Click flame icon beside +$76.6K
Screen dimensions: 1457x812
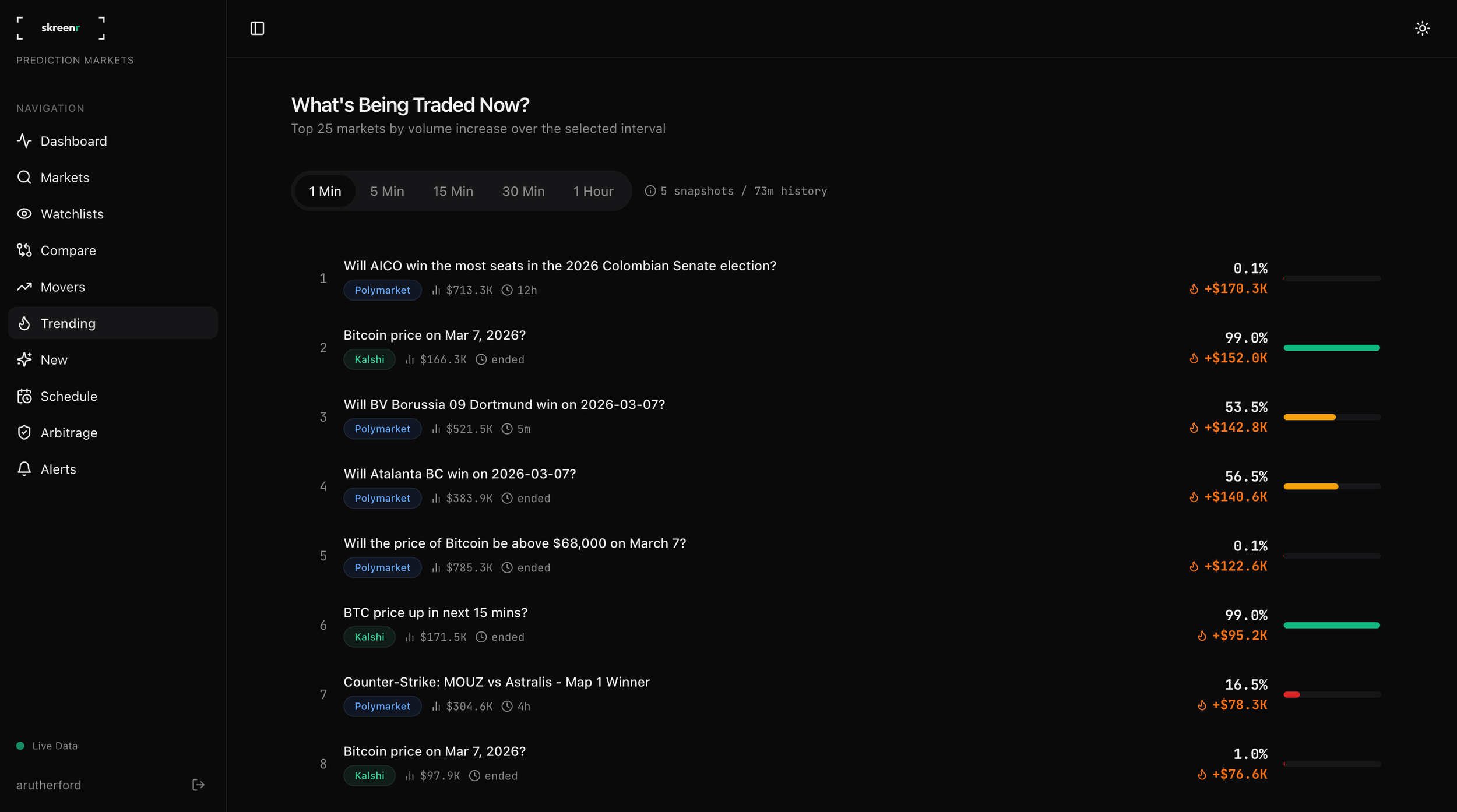click(x=1202, y=774)
